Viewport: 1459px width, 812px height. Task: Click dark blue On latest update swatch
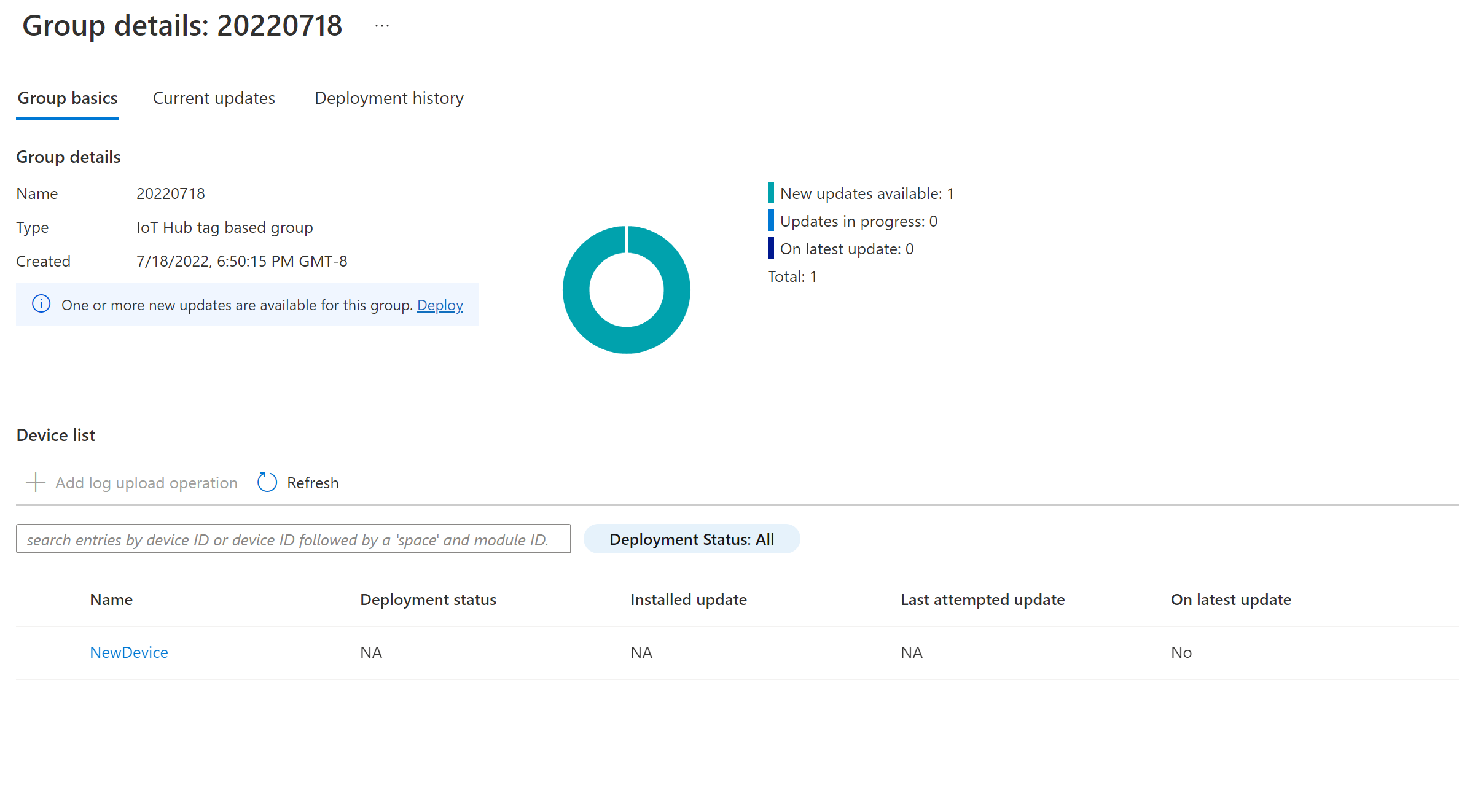tap(771, 248)
